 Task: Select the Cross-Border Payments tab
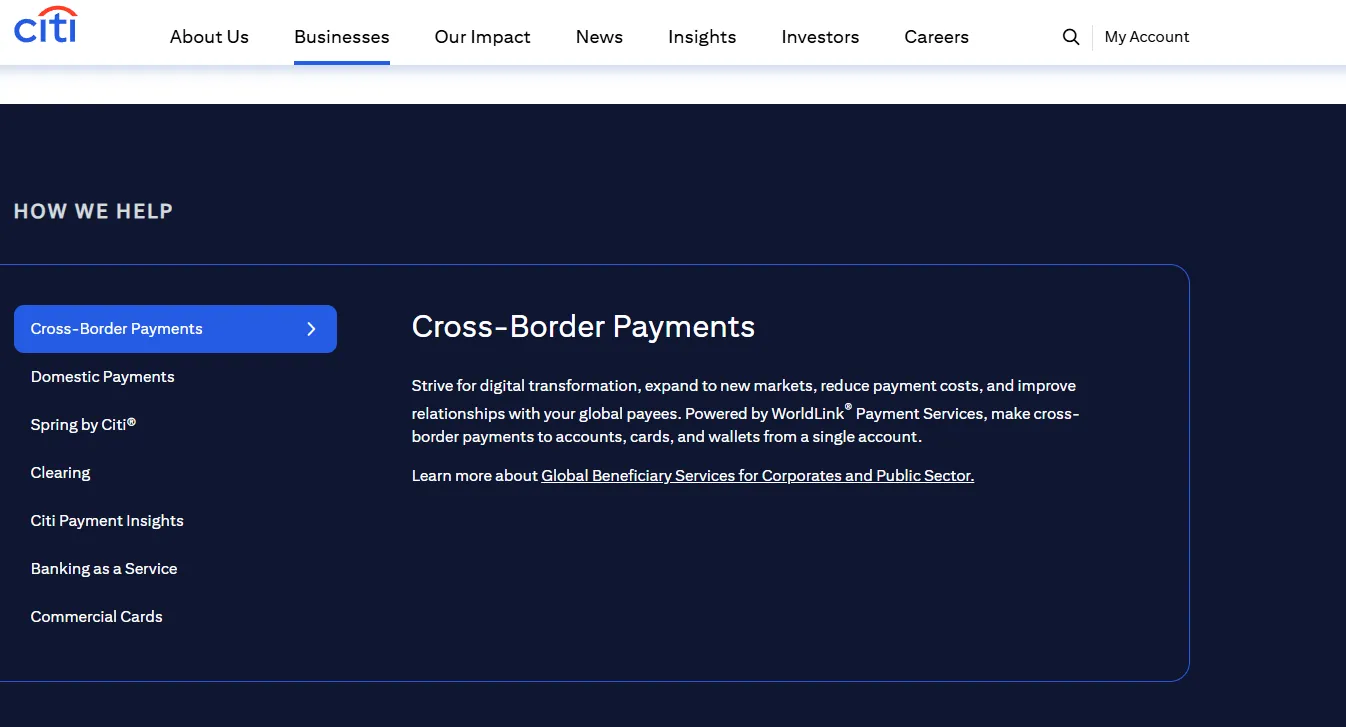[x=175, y=329]
